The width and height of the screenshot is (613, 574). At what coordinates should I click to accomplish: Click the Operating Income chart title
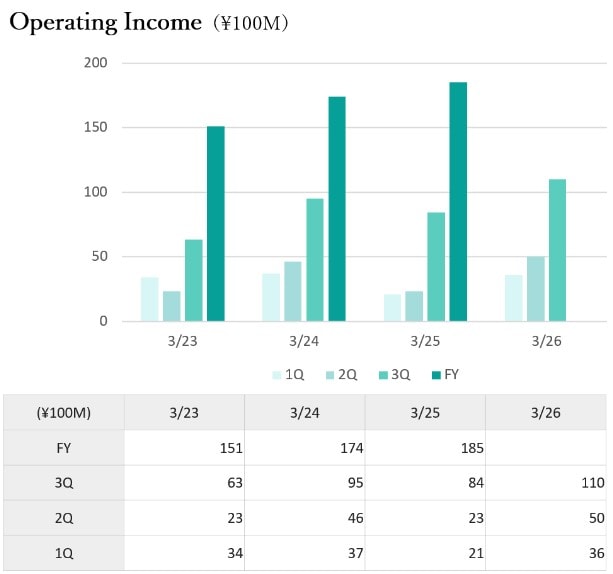coord(105,23)
